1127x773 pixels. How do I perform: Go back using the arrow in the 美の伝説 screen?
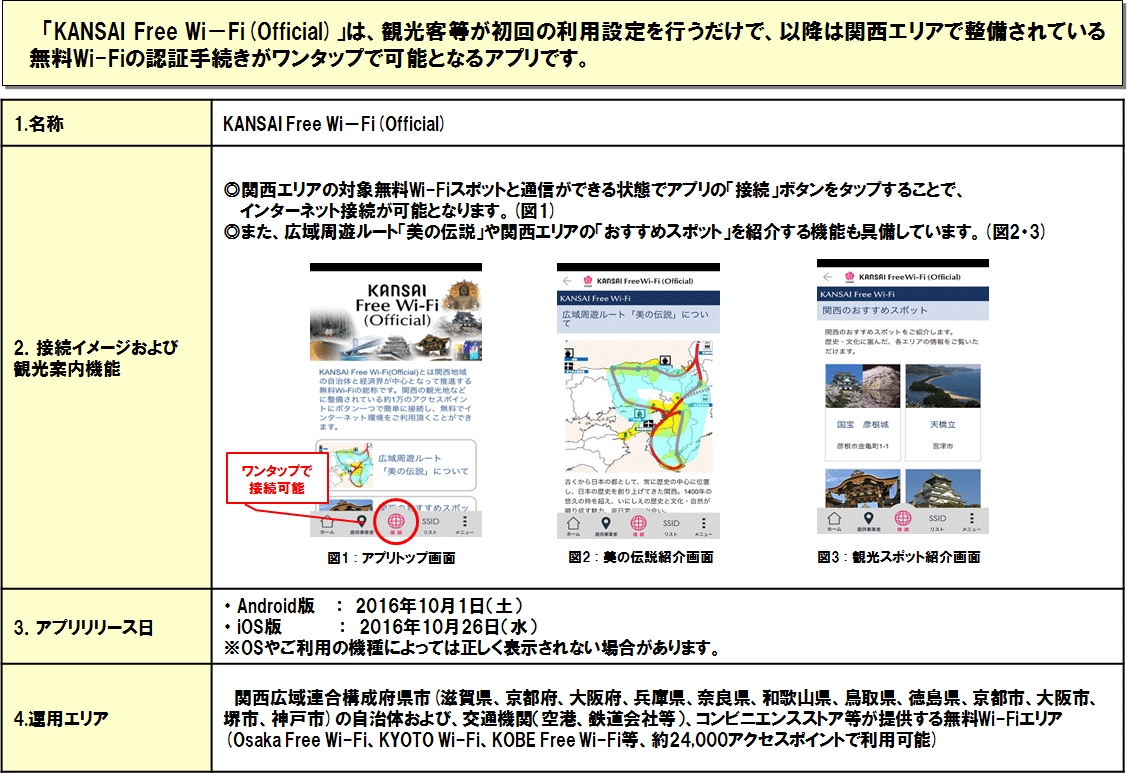[566, 280]
